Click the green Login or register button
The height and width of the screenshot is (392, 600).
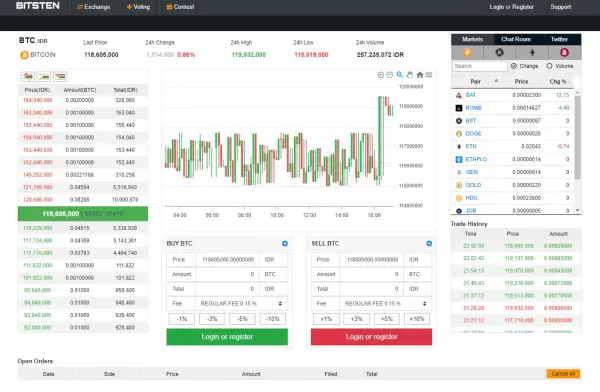coord(227,337)
